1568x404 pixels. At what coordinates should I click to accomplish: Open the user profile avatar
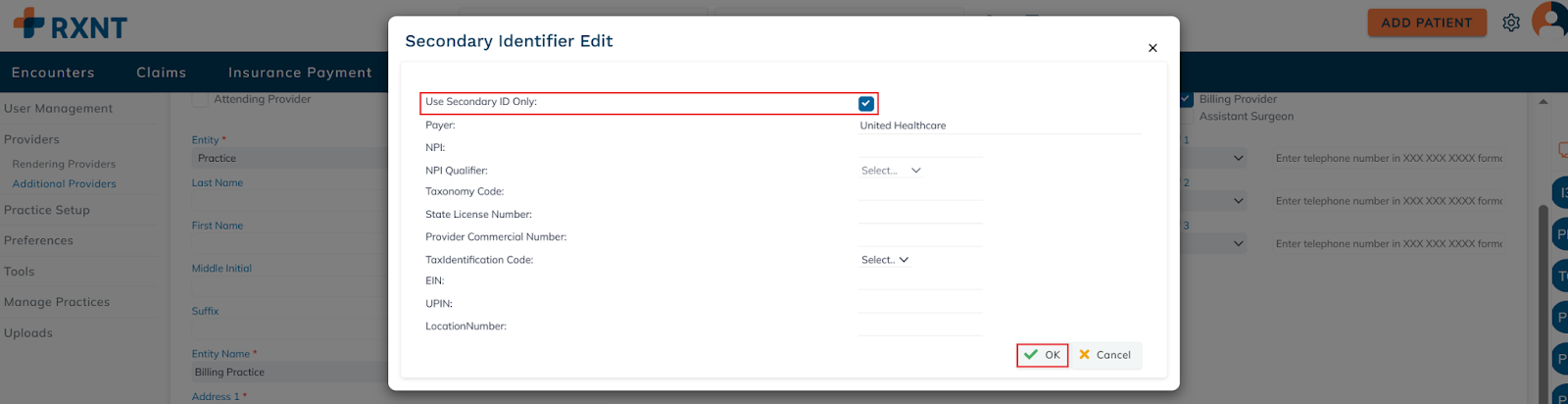(x=1550, y=20)
